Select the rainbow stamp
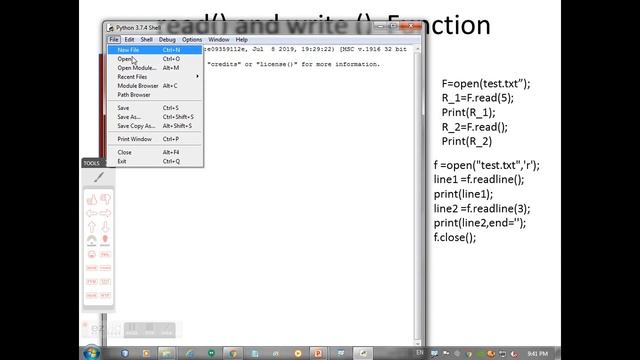 (92, 240)
